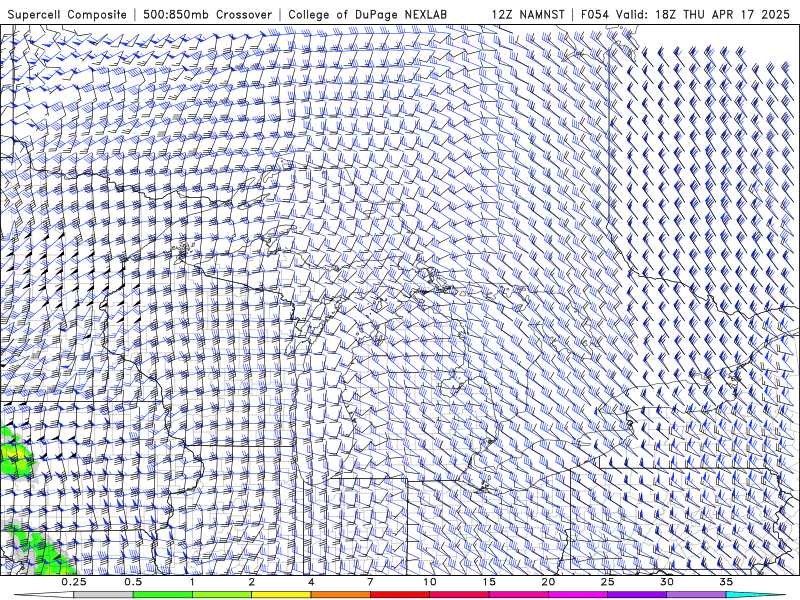Screen dimensions: 800x600
Task: Click the '1' legend value
Action: pyautogui.click(x=192, y=582)
